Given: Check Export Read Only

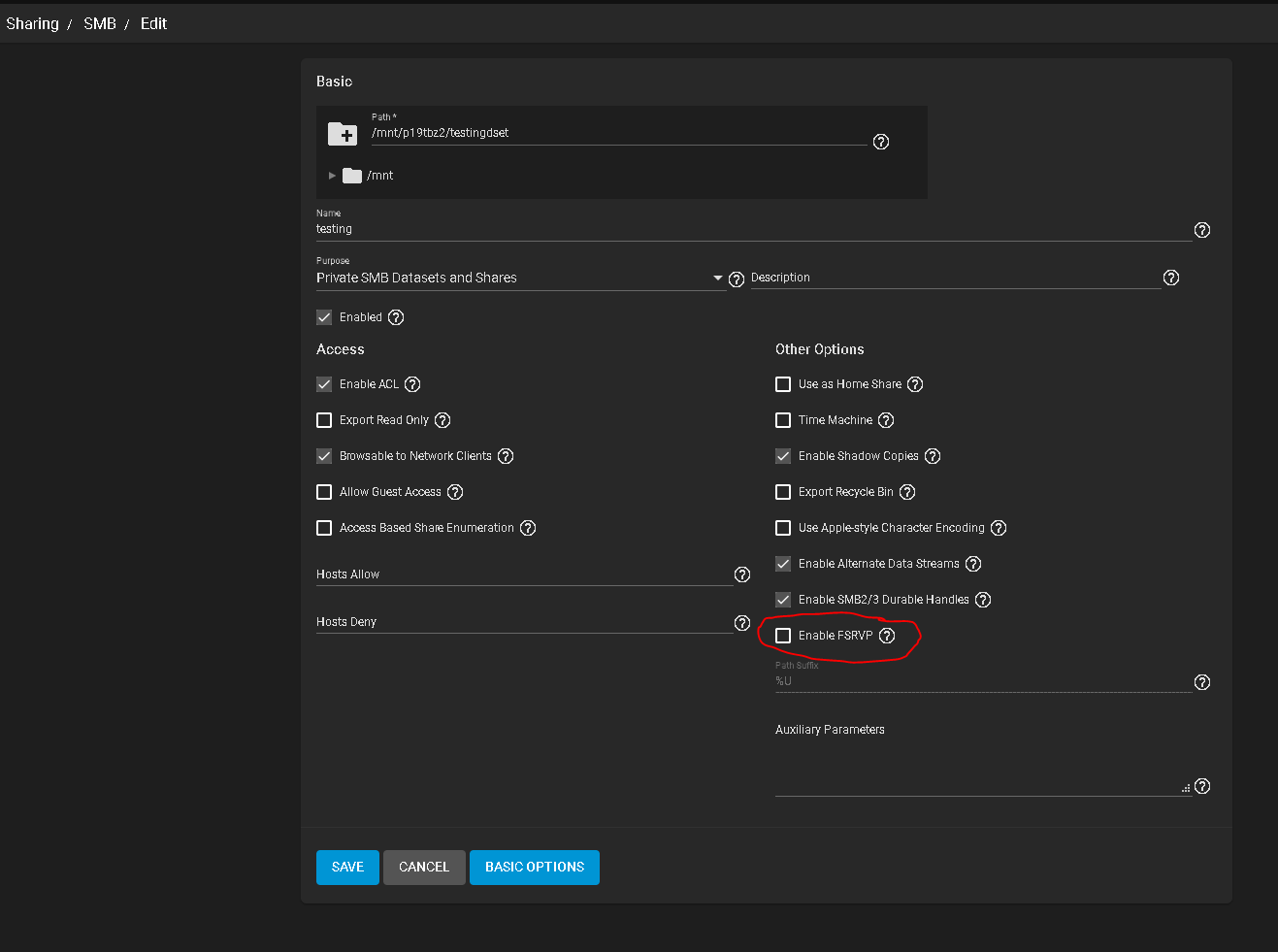Looking at the screenshot, I should point(324,420).
